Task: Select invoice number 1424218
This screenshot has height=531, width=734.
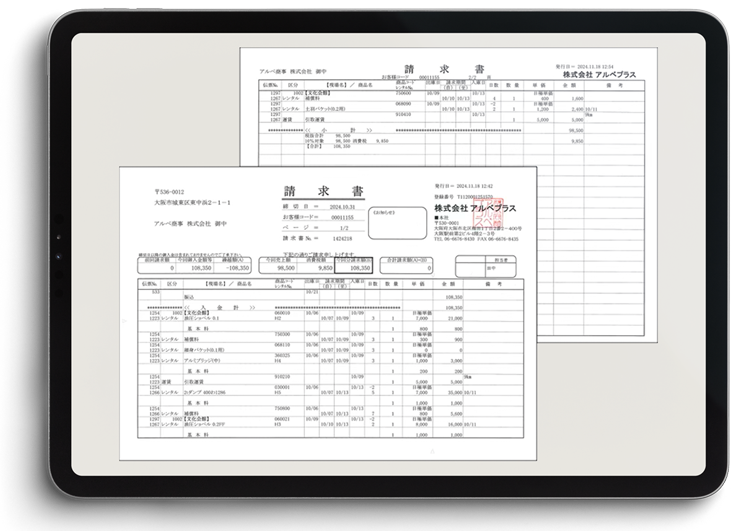Action: pos(341,238)
